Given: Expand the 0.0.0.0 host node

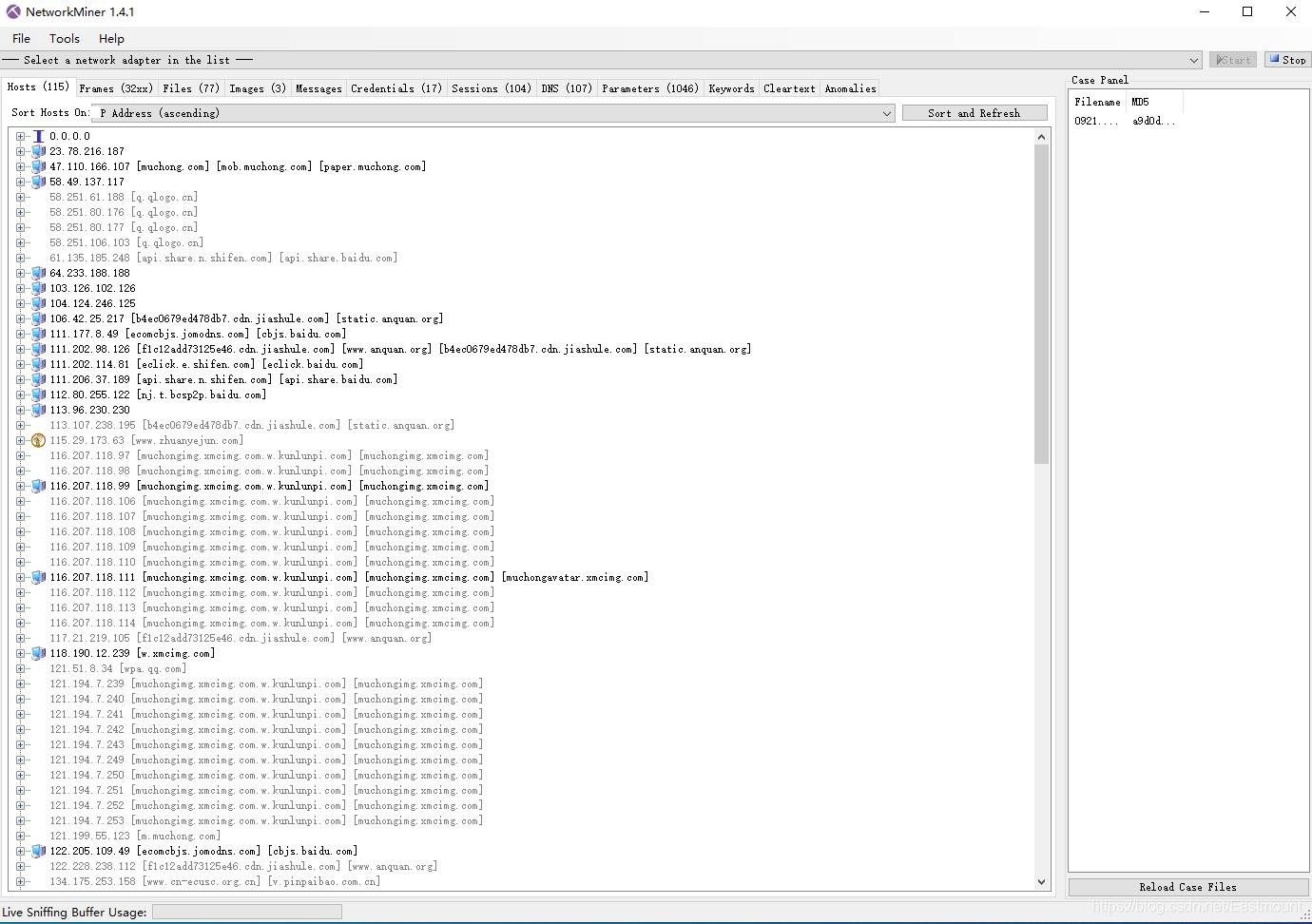Looking at the screenshot, I should pyautogui.click(x=21, y=136).
